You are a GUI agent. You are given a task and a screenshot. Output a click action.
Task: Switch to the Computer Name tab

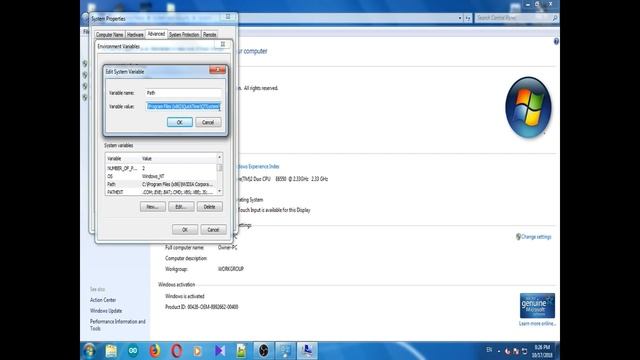[109, 35]
